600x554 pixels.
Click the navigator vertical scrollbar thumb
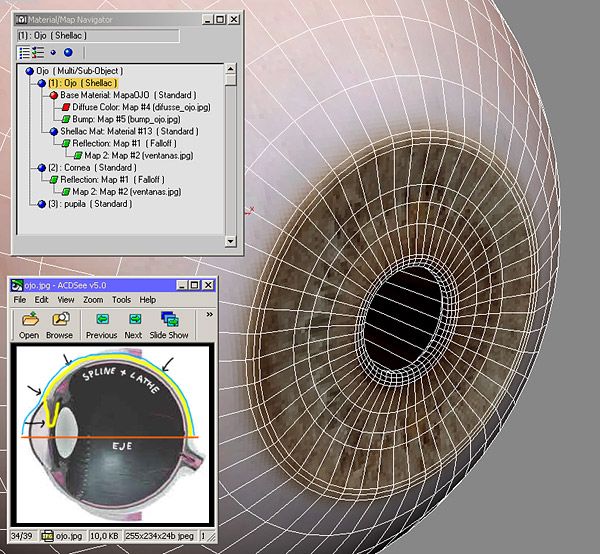[x=230, y=80]
